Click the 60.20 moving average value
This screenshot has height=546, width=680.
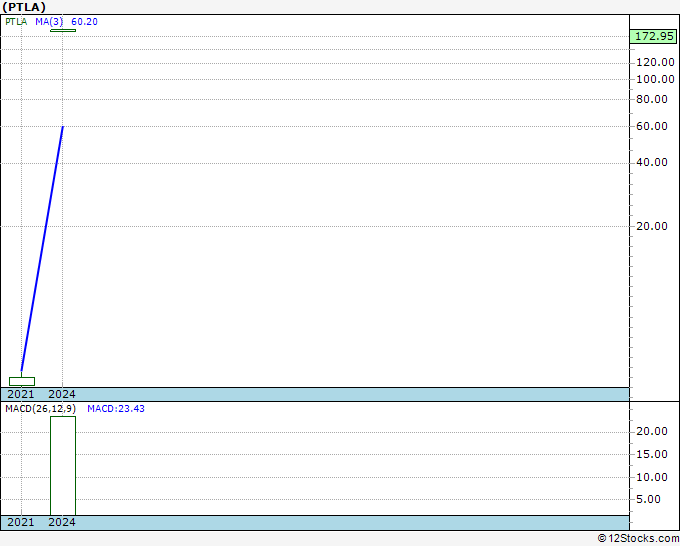pos(85,22)
